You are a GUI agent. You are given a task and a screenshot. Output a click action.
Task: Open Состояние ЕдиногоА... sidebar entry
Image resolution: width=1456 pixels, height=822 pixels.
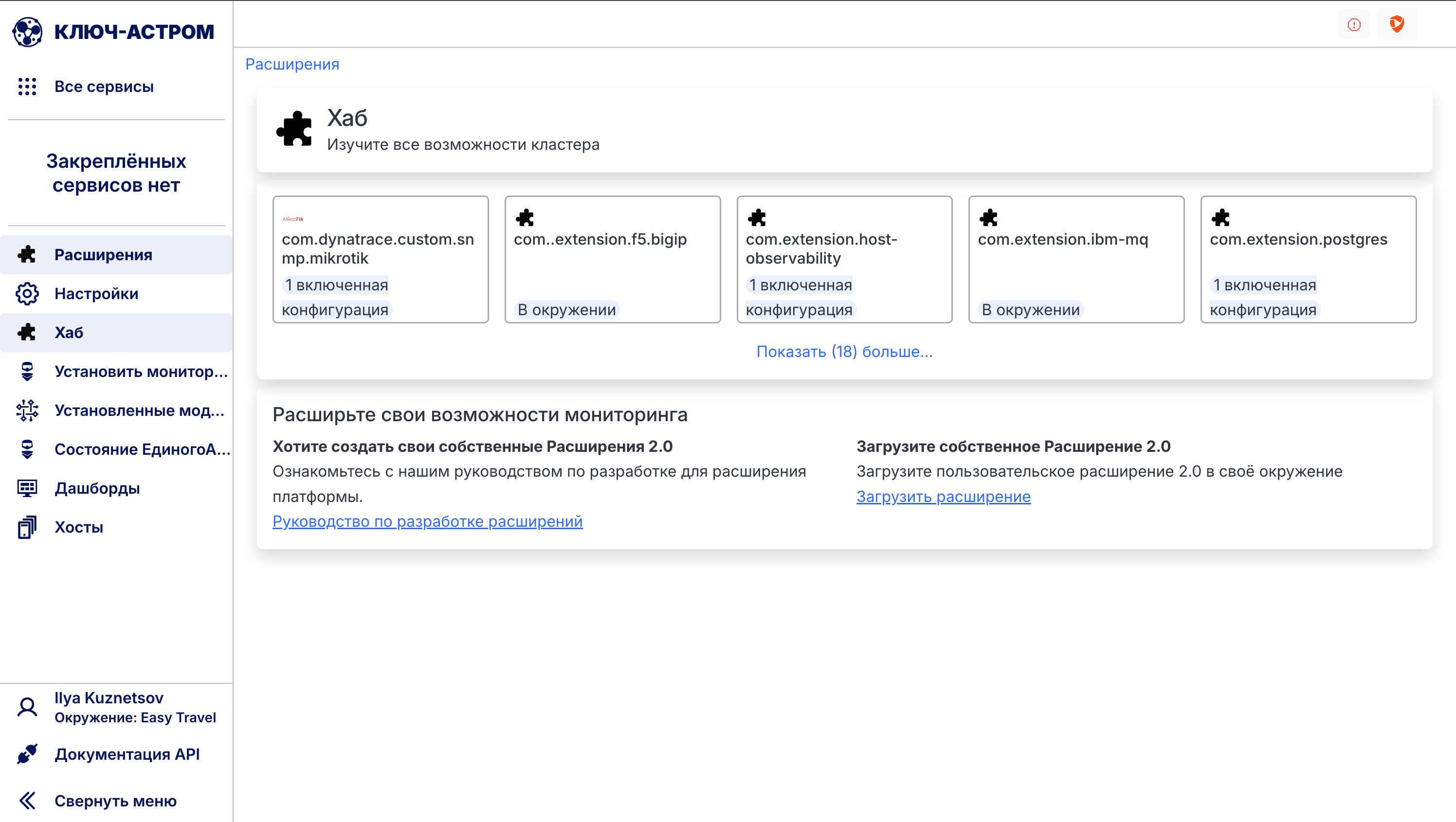tap(142, 449)
